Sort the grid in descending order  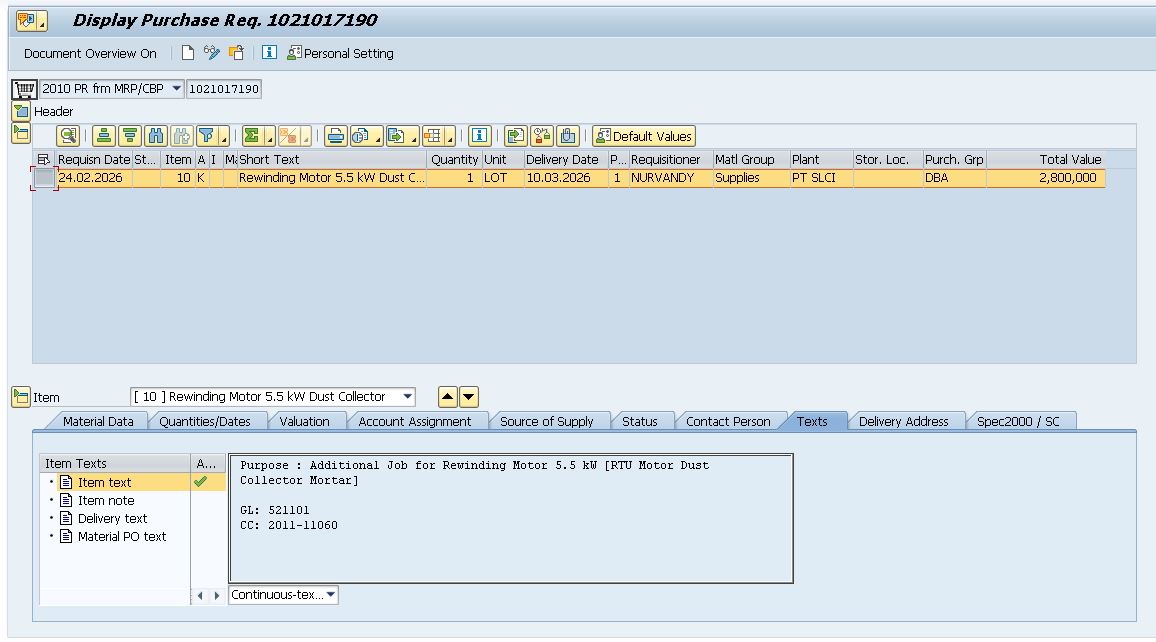tap(129, 136)
